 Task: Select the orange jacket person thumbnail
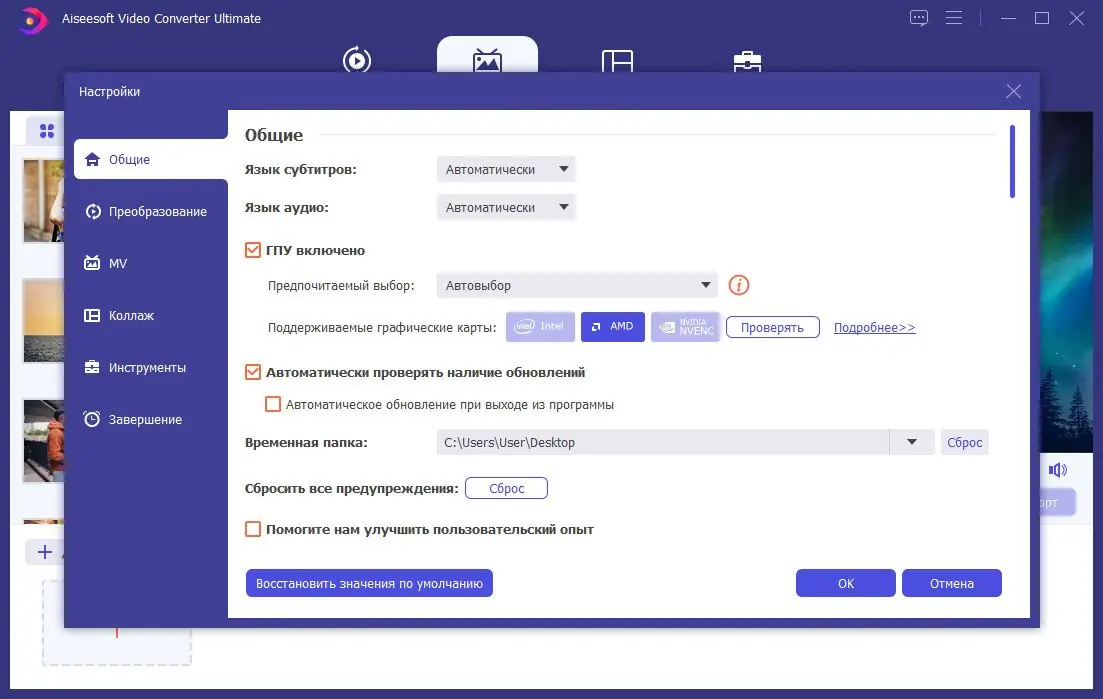click(44, 441)
